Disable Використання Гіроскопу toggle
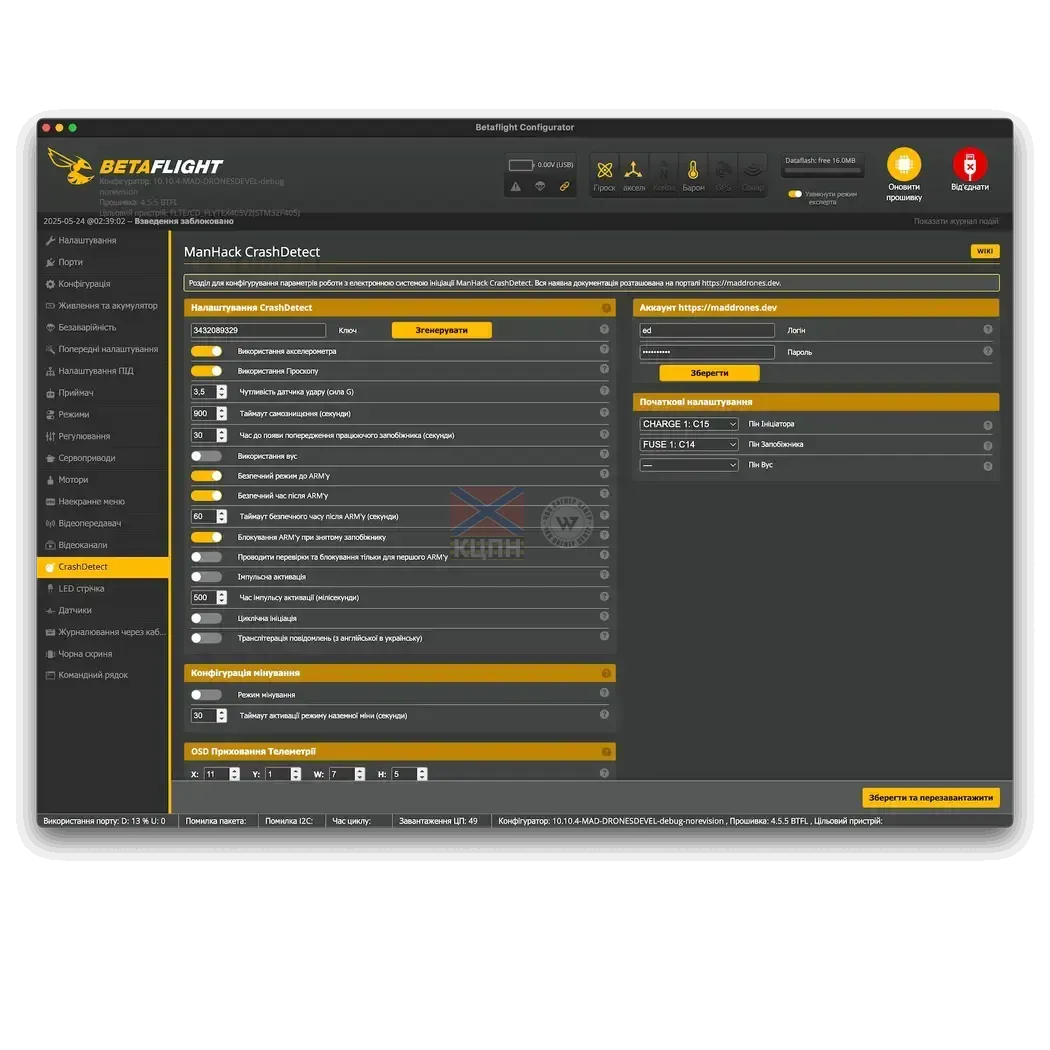 click(x=206, y=371)
